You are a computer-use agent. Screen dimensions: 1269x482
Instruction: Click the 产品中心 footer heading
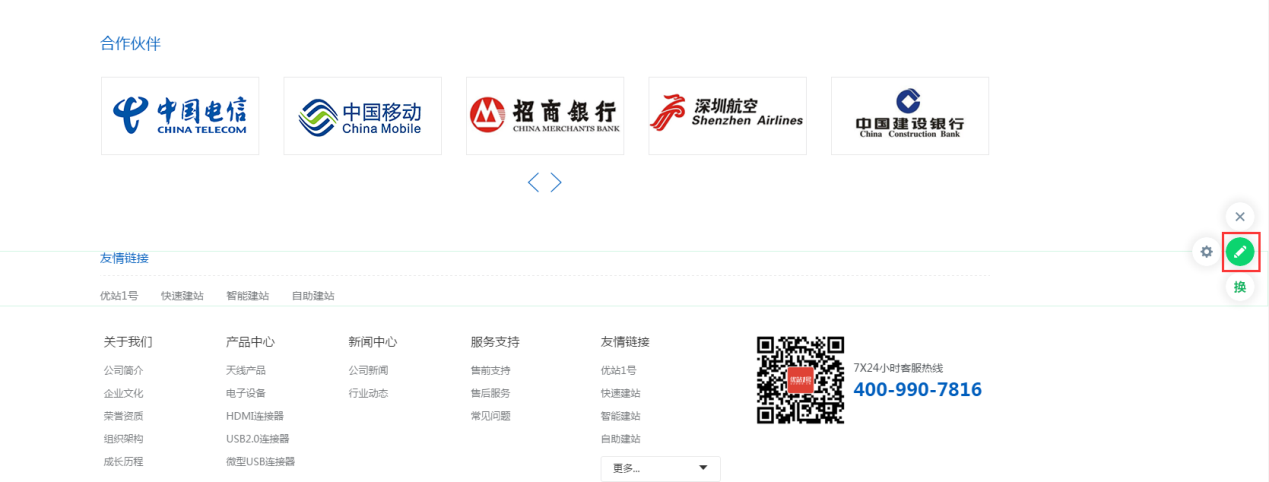(250, 342)
